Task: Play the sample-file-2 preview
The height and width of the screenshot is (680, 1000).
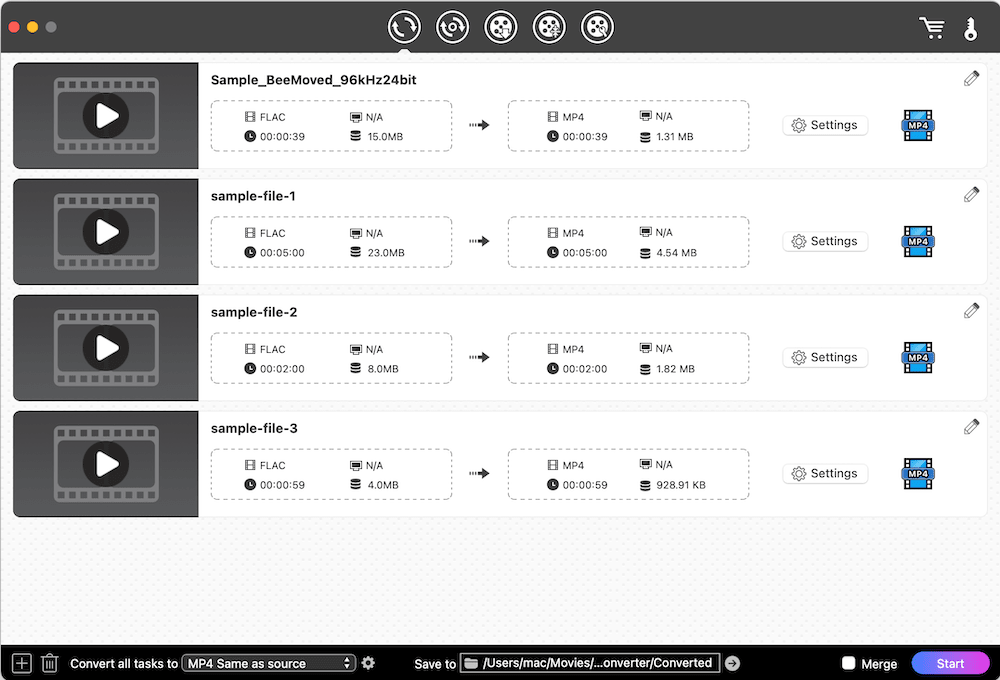Action: [106, 348]
